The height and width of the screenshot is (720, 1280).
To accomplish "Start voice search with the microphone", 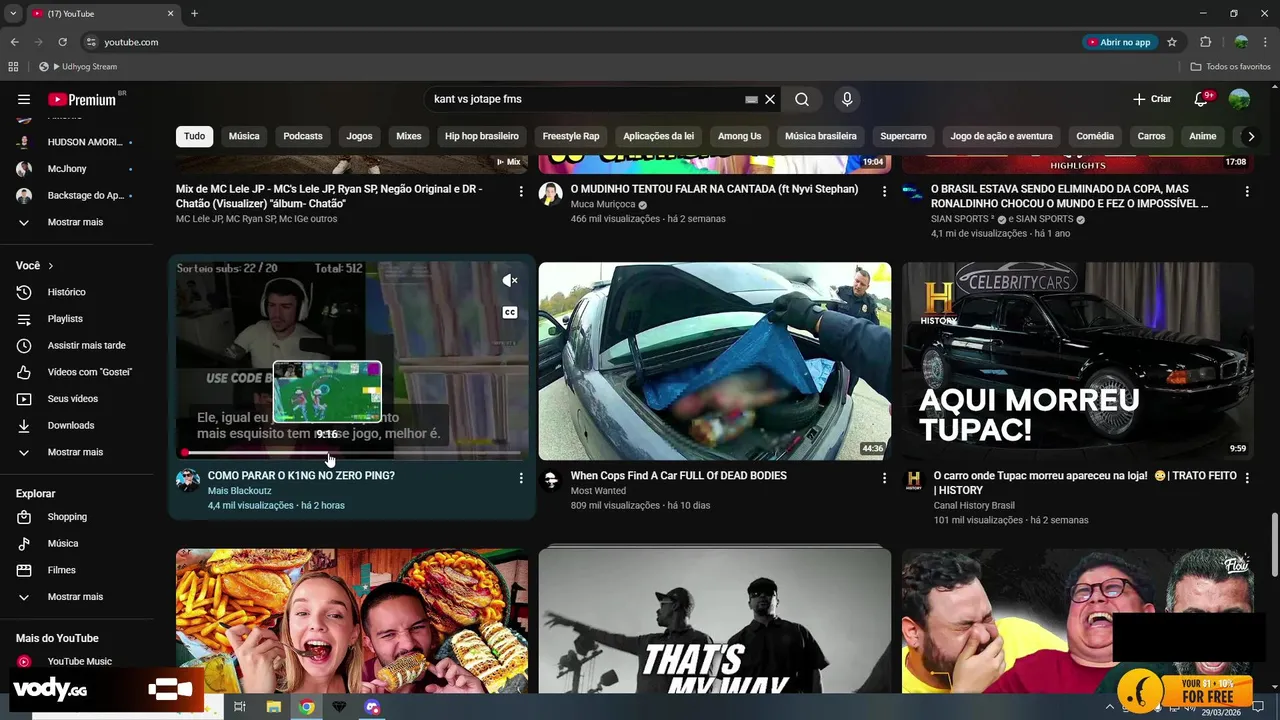I will [x=847, y=99].
